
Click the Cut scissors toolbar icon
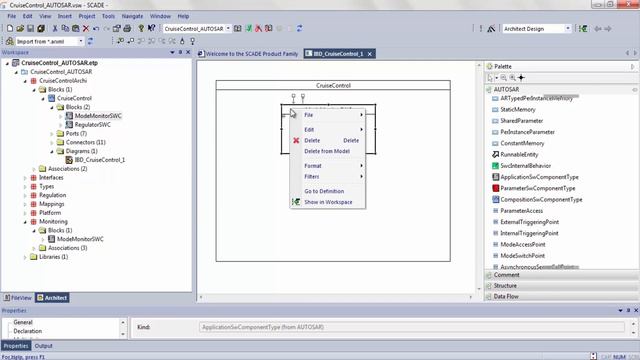point(55,29)
